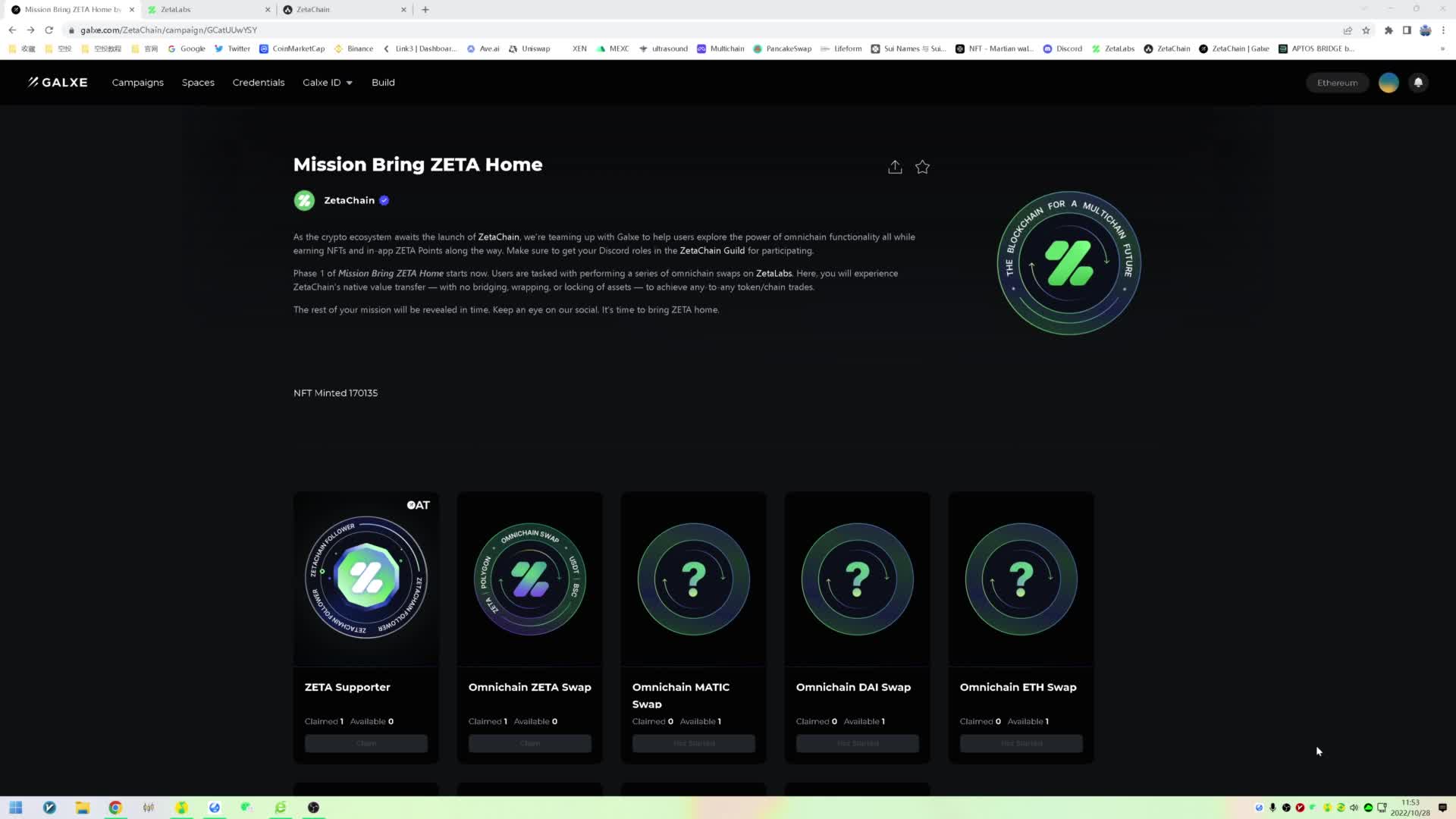The width and height of the screenshot is (1456, 819).
Task: Favorite the campaign with star icon
Action: [922, 167]
